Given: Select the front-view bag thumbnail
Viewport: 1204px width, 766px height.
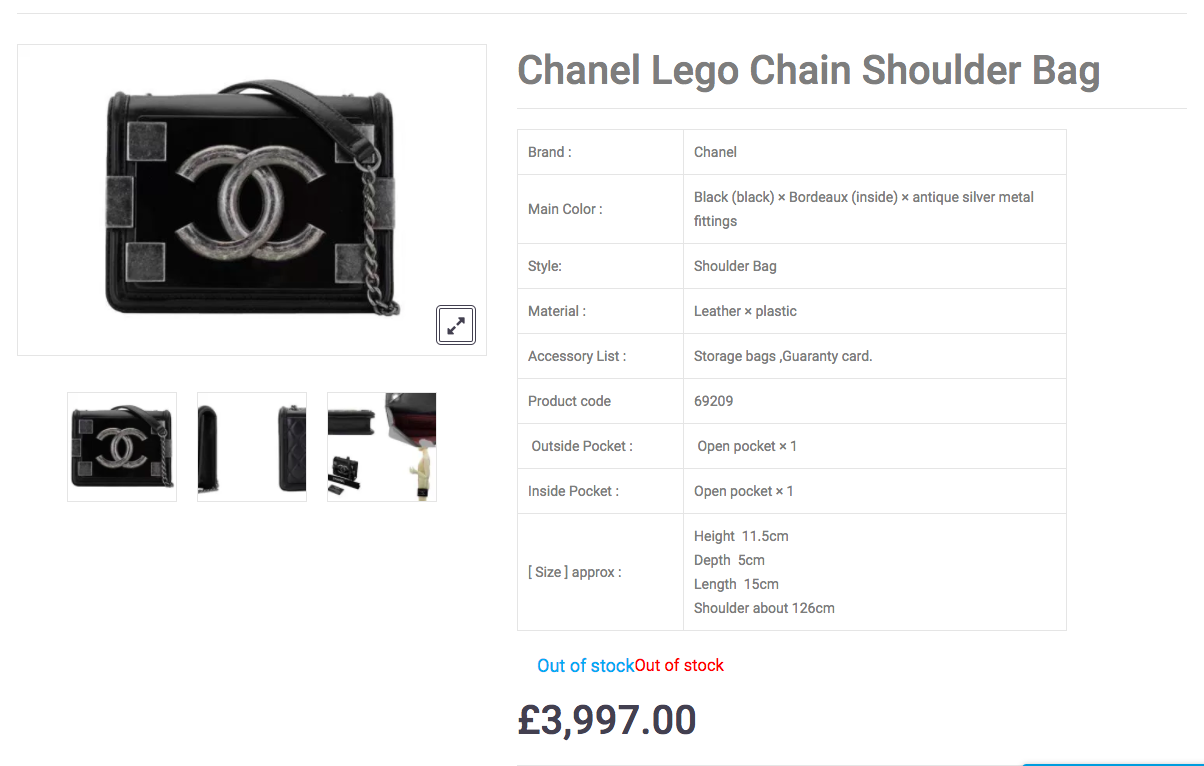Looking at the screenshot, I should click(122, 447).
